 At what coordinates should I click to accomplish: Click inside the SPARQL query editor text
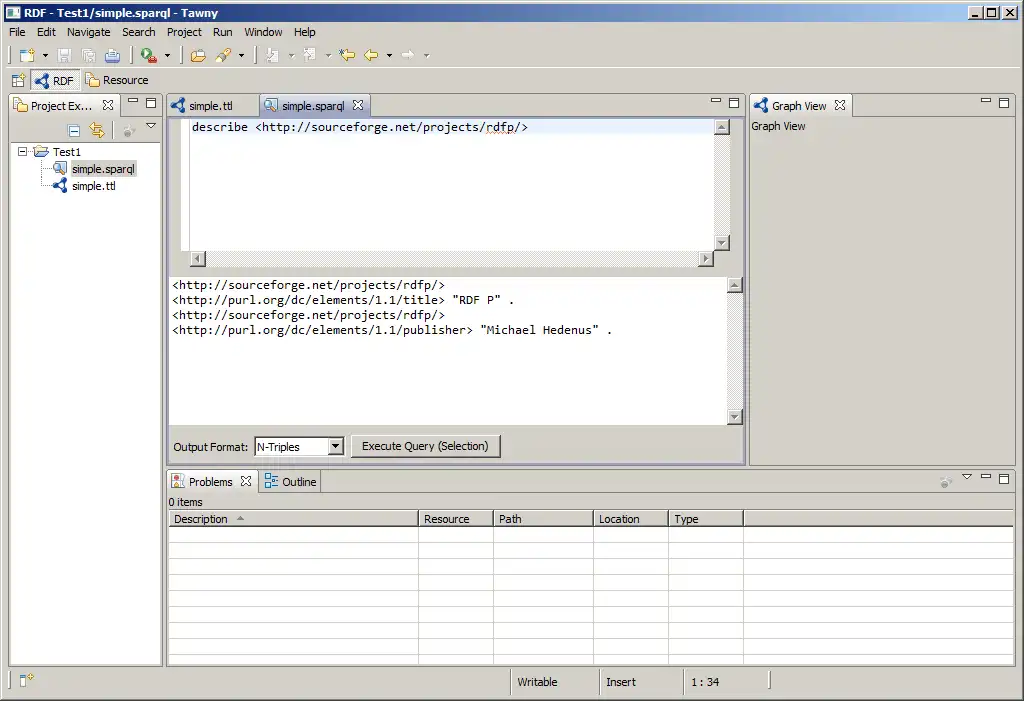coord(359,127)
